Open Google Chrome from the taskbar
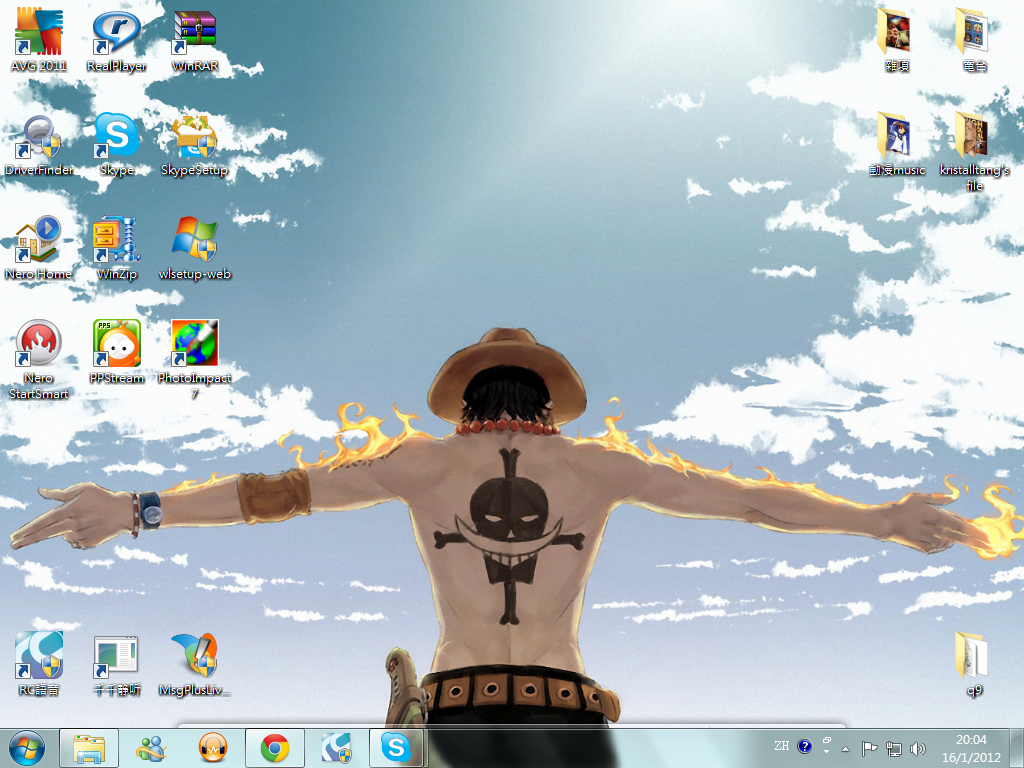 click(x=275, y=747)
